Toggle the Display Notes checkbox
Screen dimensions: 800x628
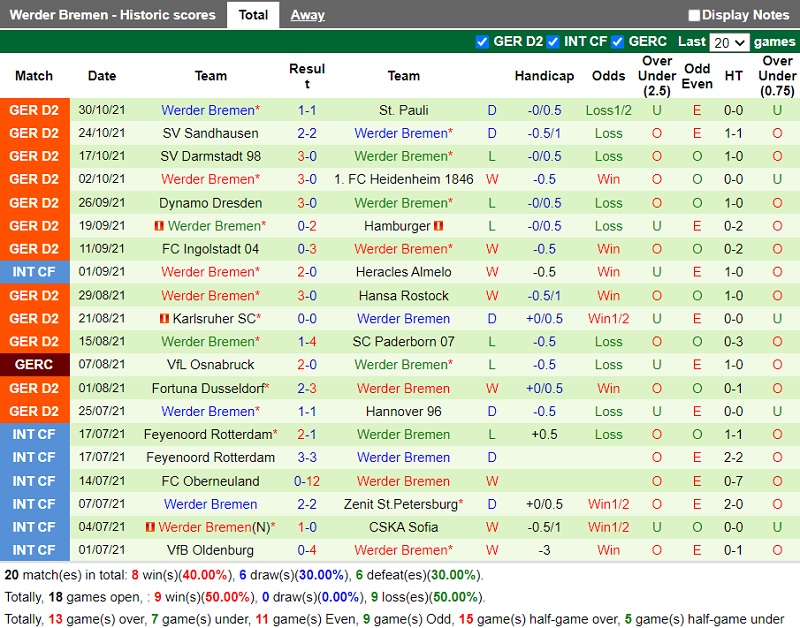click(x=694, y=15)
